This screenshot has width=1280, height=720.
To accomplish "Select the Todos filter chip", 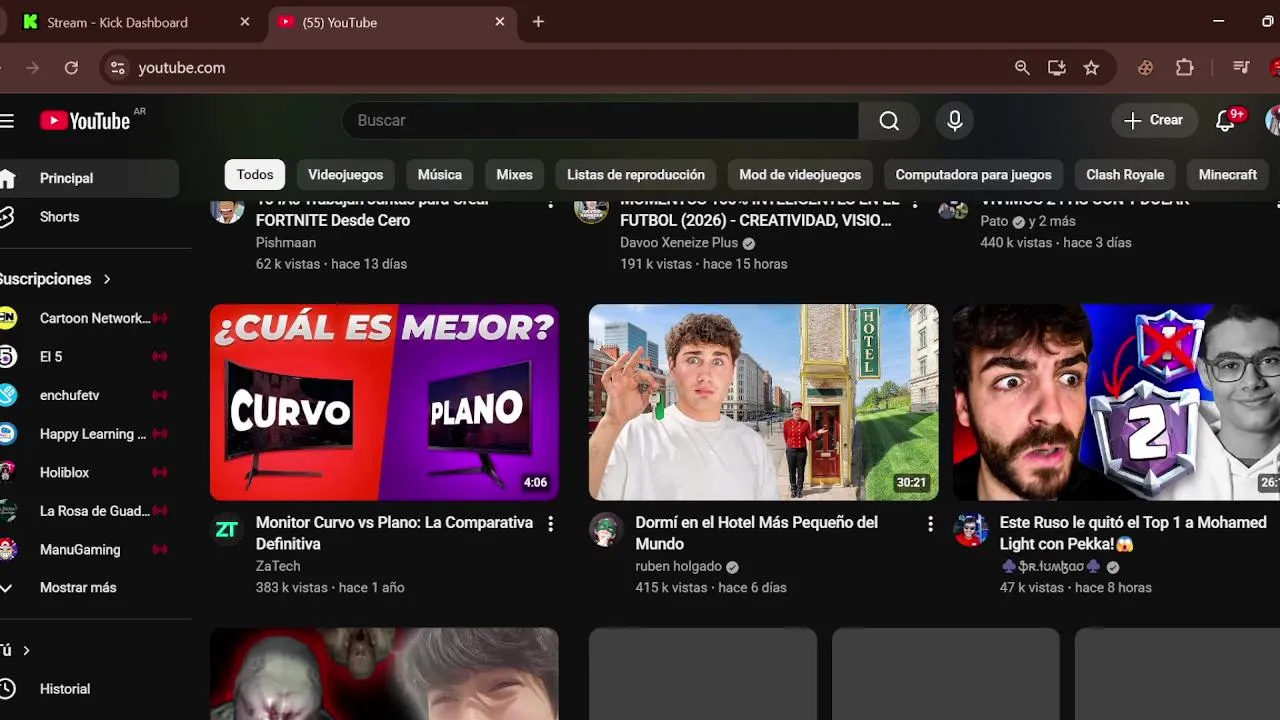I will (x=255, y=175).
